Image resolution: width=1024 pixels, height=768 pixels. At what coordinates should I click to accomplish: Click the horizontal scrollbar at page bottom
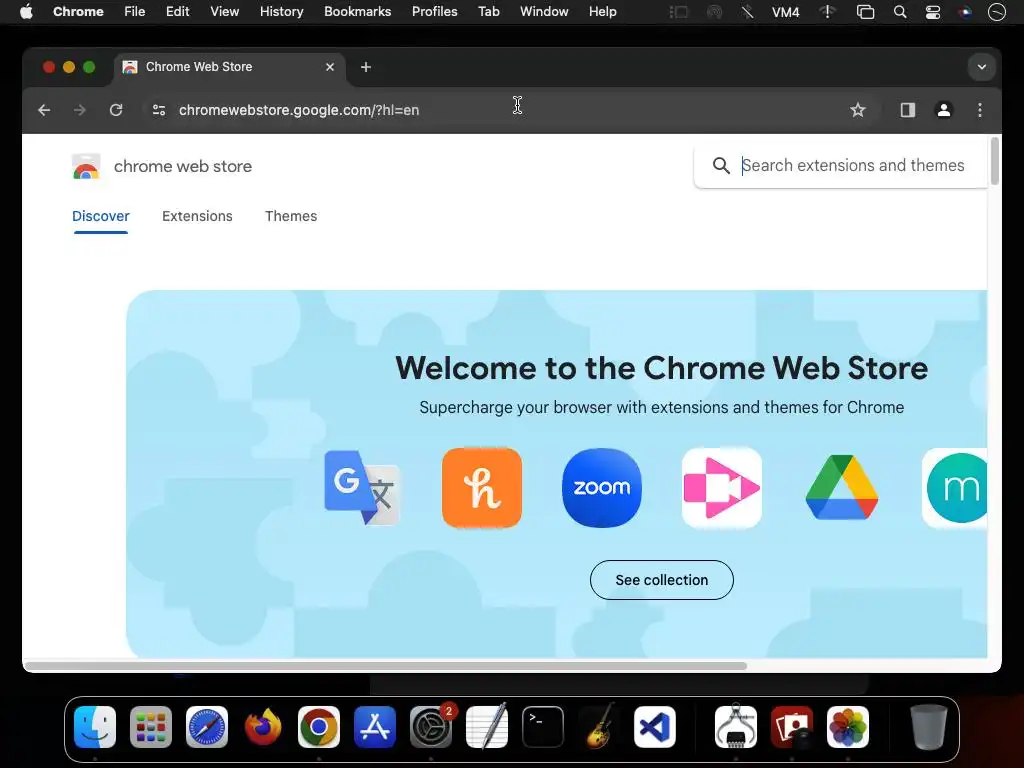click(385, 666)
